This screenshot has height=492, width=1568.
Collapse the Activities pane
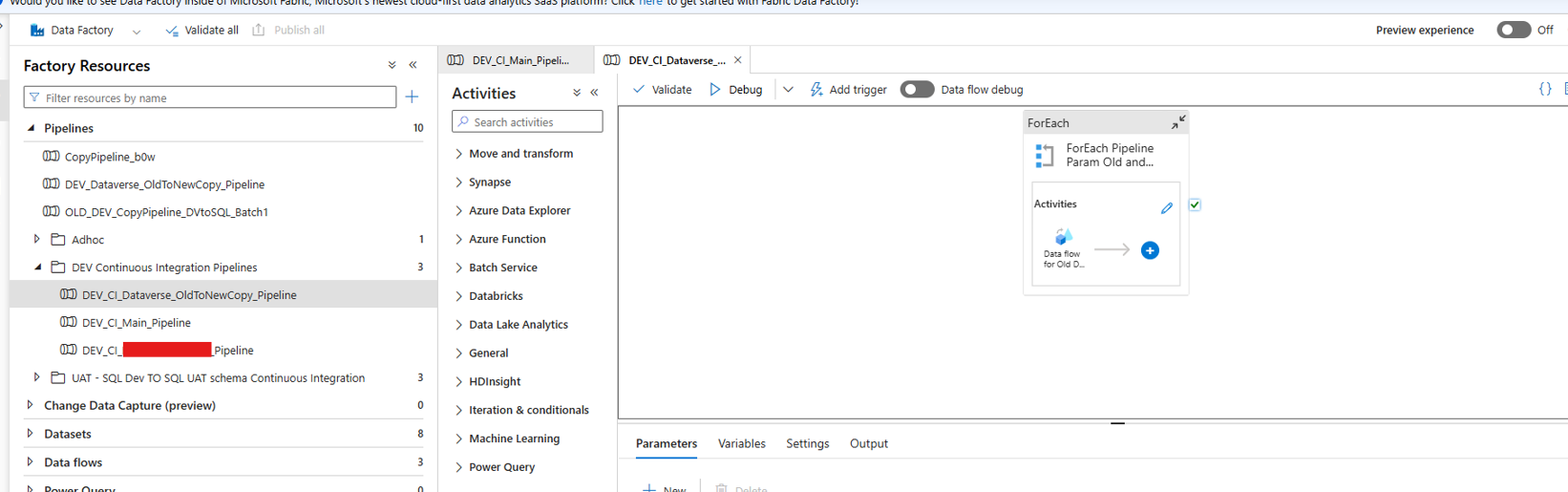click(x=595, y=93)
